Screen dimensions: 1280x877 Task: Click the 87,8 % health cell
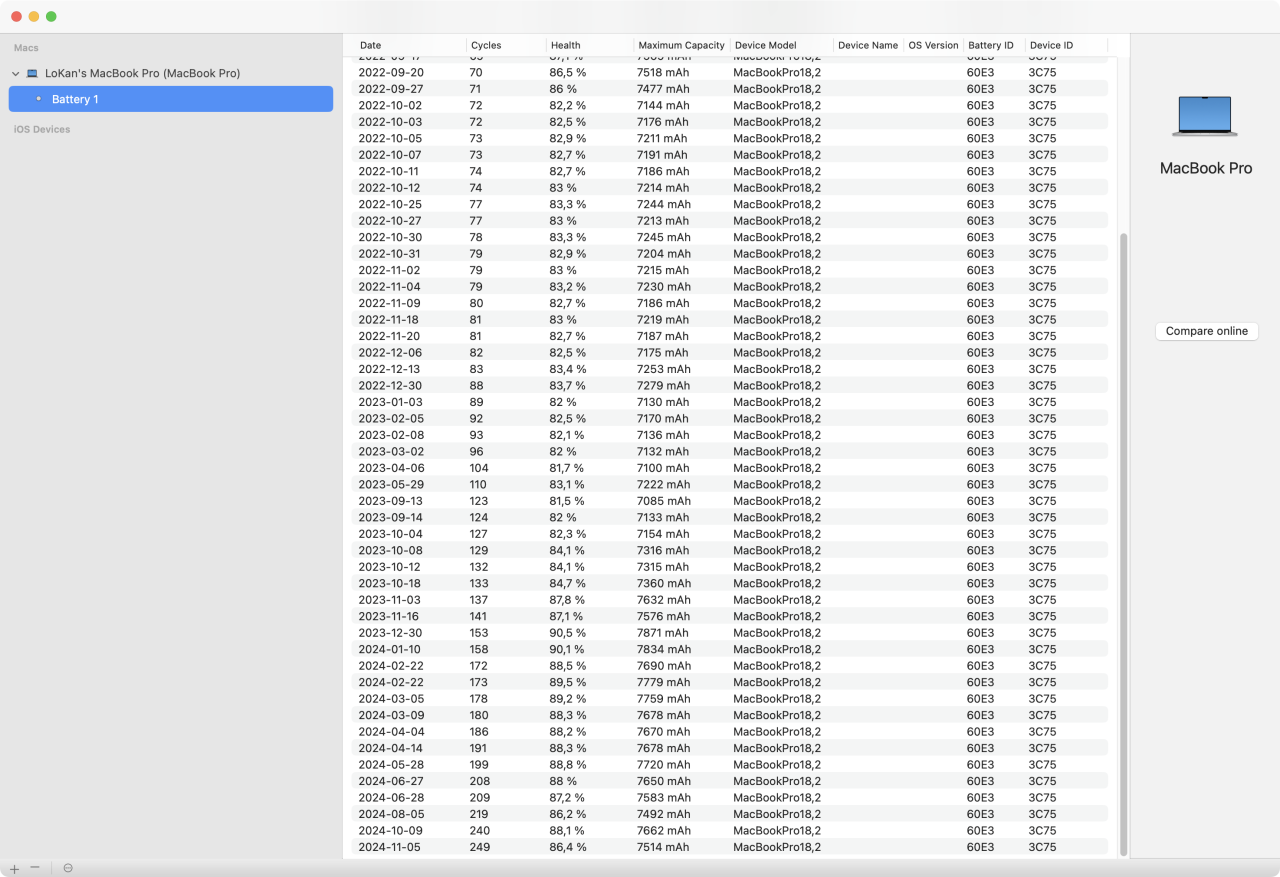[x=568, y=600]
